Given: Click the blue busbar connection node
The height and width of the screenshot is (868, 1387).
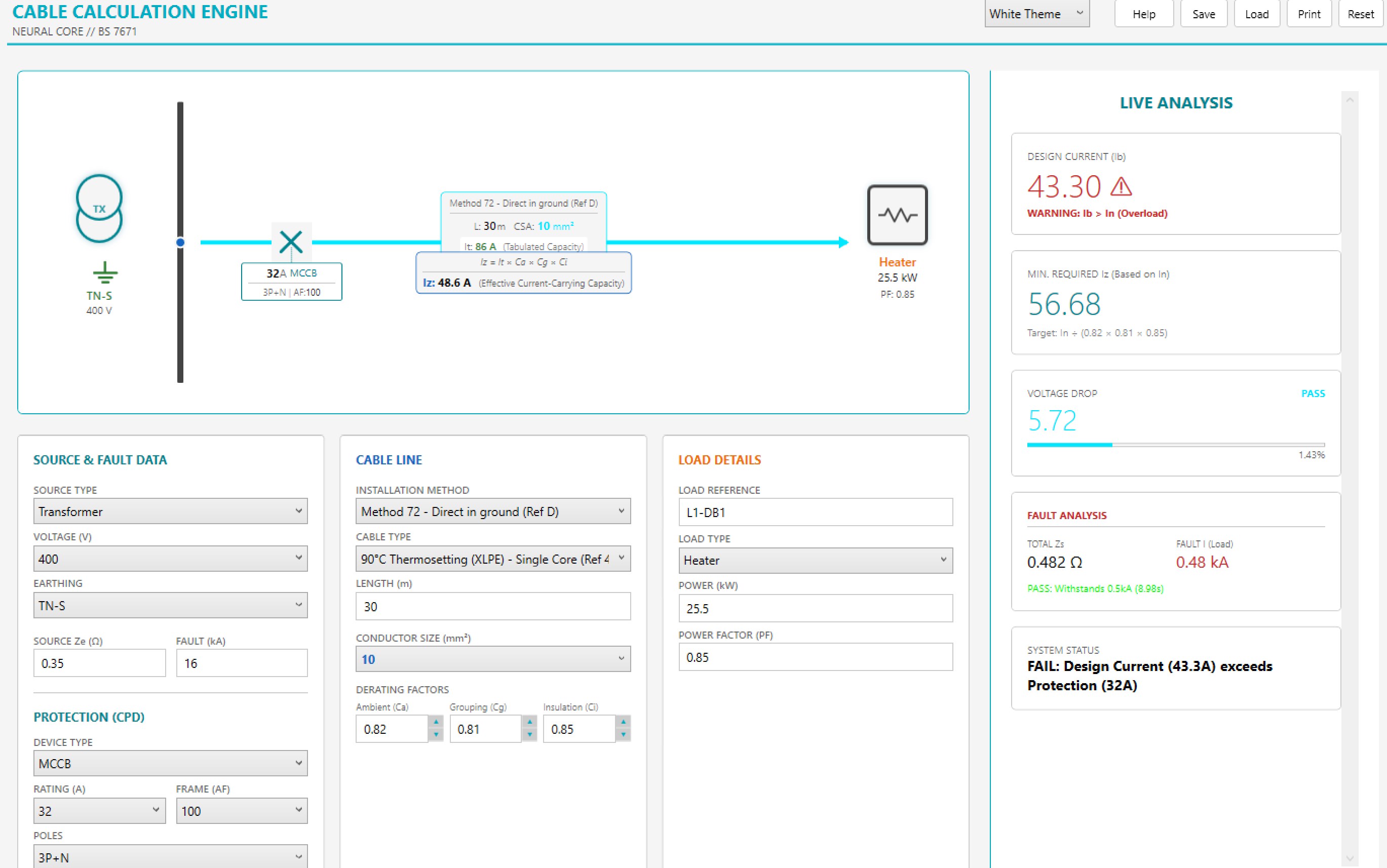Looking at the screenshot, I should click(x=180, y=242).
